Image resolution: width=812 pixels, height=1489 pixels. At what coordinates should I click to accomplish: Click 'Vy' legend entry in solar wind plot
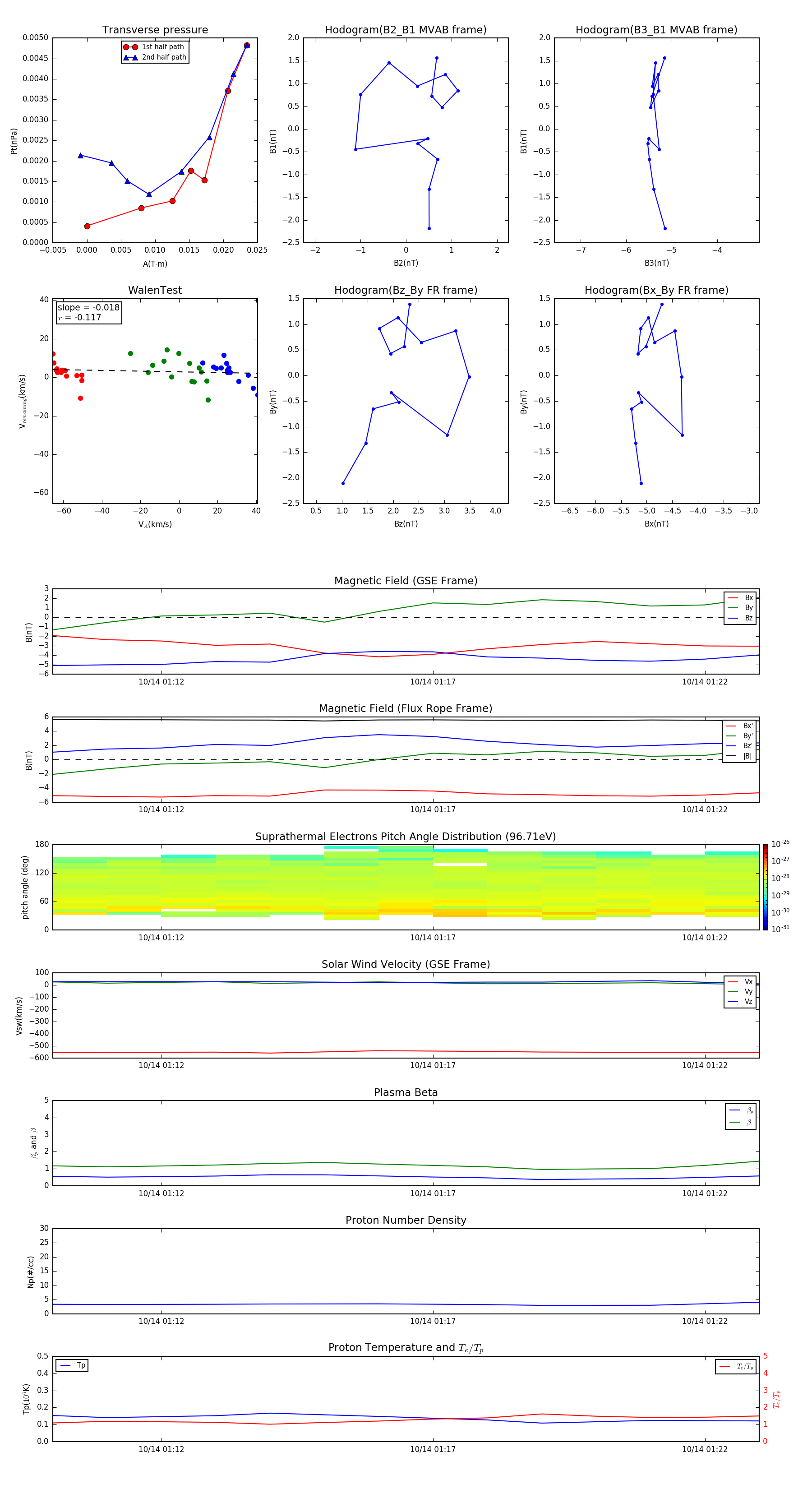[x=740, y=992]
